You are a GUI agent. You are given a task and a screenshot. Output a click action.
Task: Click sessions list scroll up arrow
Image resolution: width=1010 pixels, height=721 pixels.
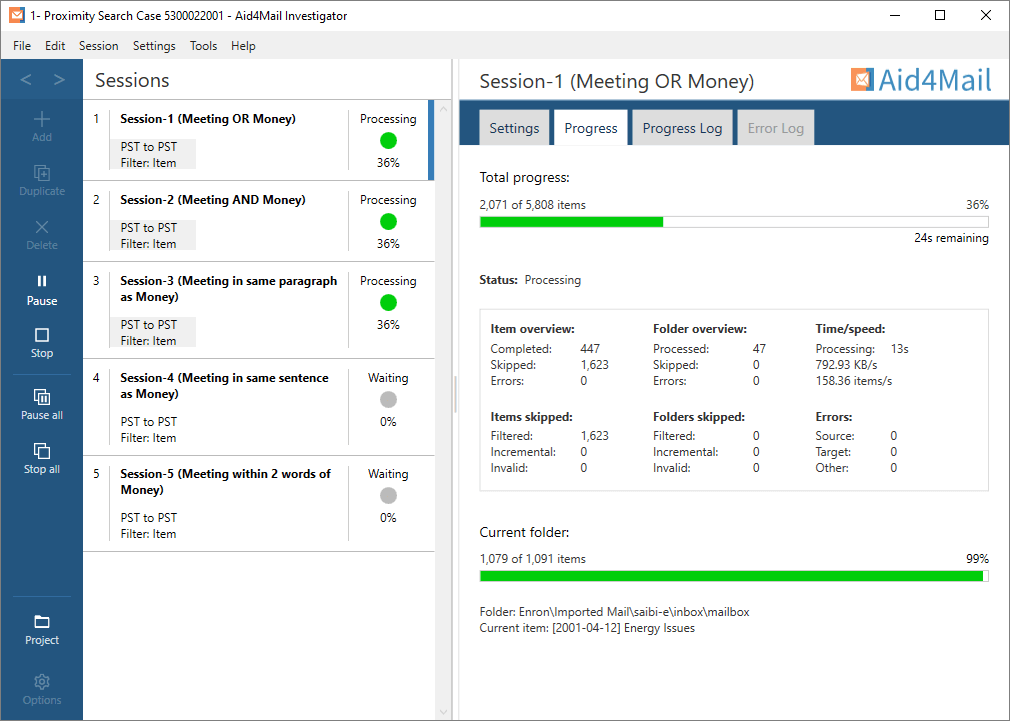click(443, 109)
